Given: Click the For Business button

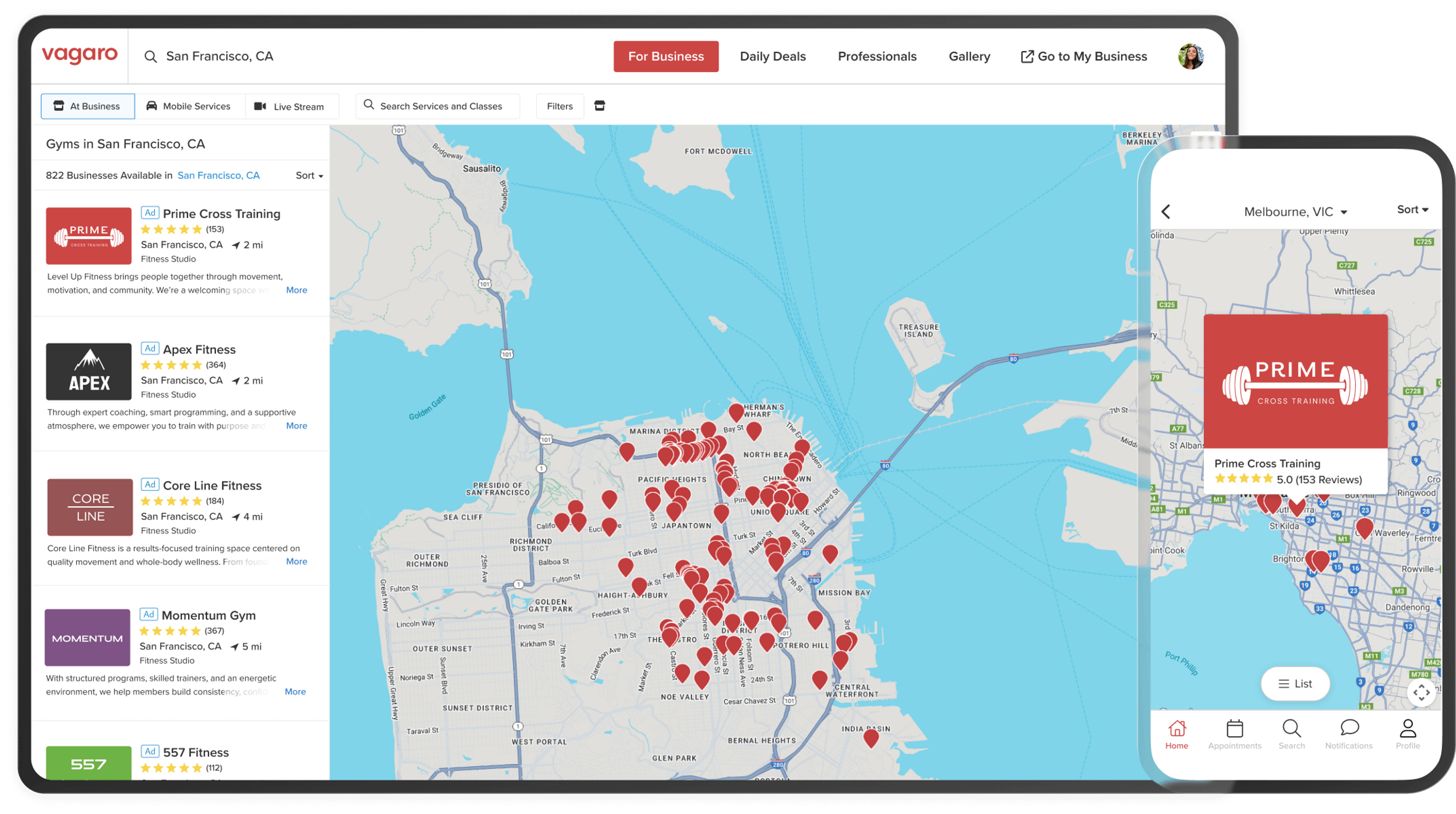Looking at the screenshot, I should click(x=666, y=56).
